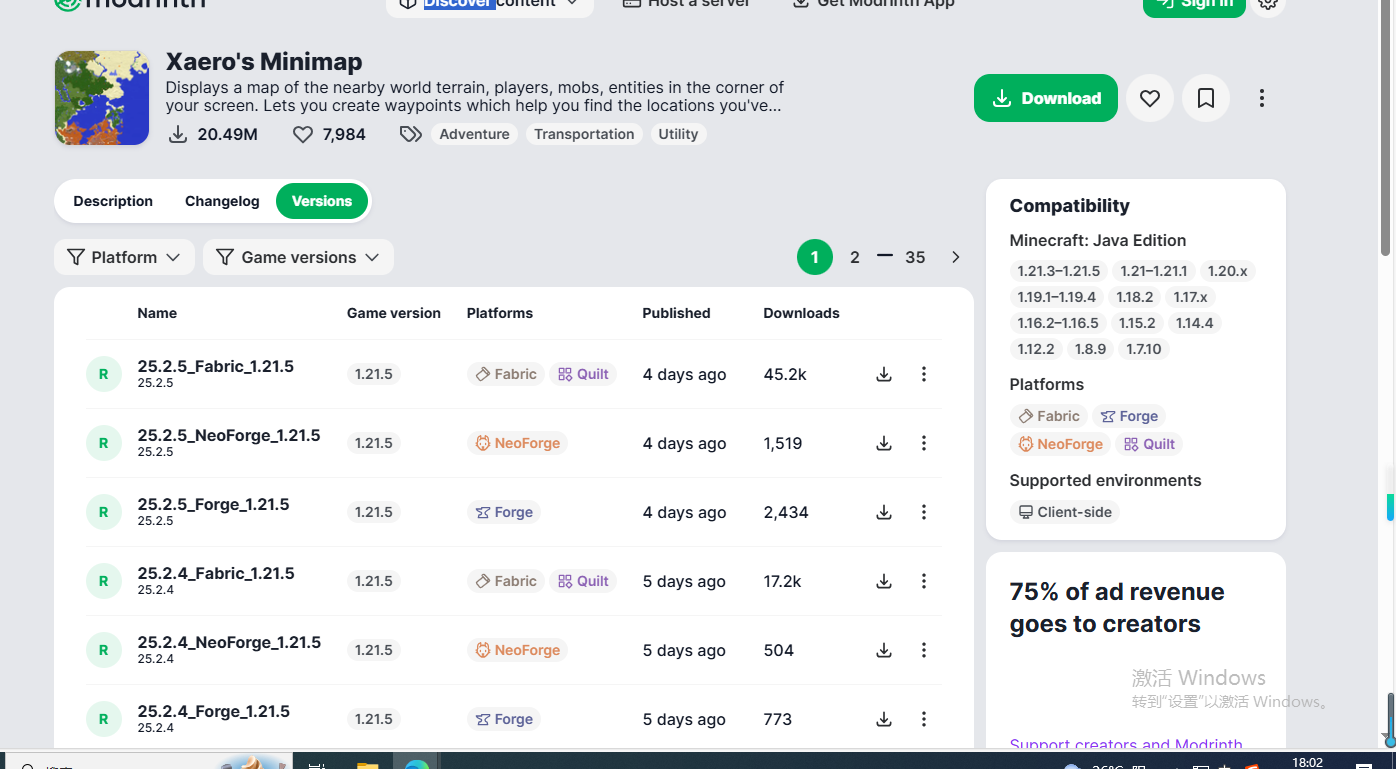Viewport: 1396px width, 769px height.
Task: Open the Platform filter dropdown
Action: tap(124, 257)
